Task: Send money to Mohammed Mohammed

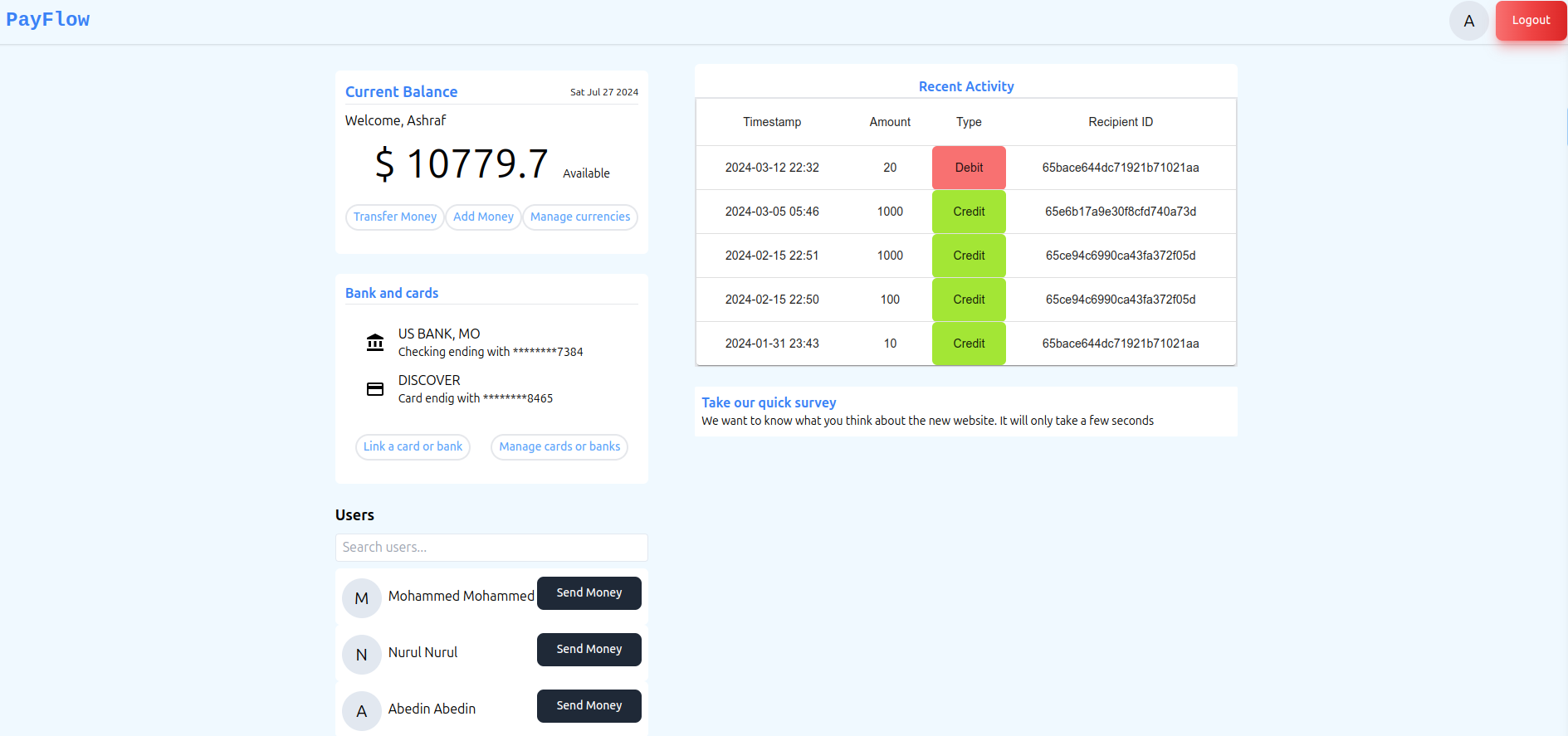Action: (589, 593)
